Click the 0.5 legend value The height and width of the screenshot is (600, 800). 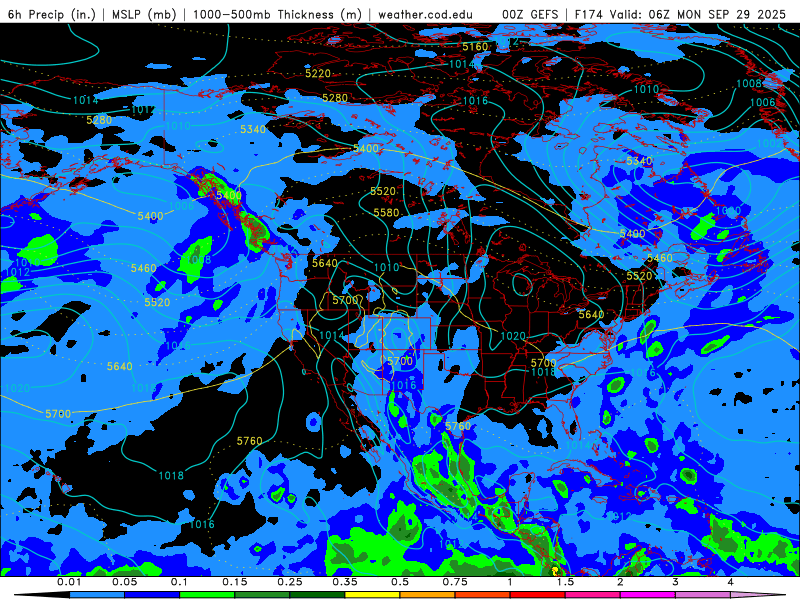pyautogui.click(x=400, y=582)
